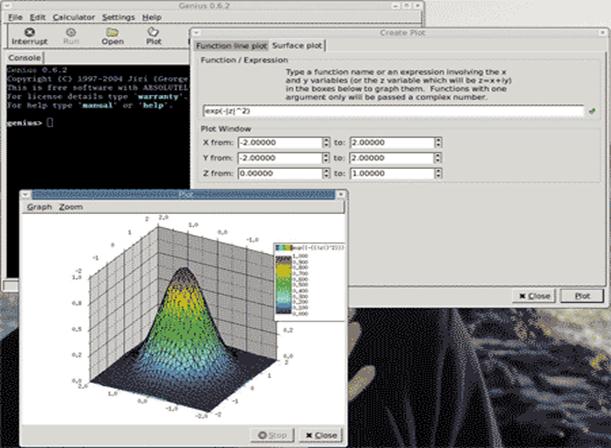This screenshot has height=448, width=611.
Task: Open the Help menu
Action: (x=152, y=17)
